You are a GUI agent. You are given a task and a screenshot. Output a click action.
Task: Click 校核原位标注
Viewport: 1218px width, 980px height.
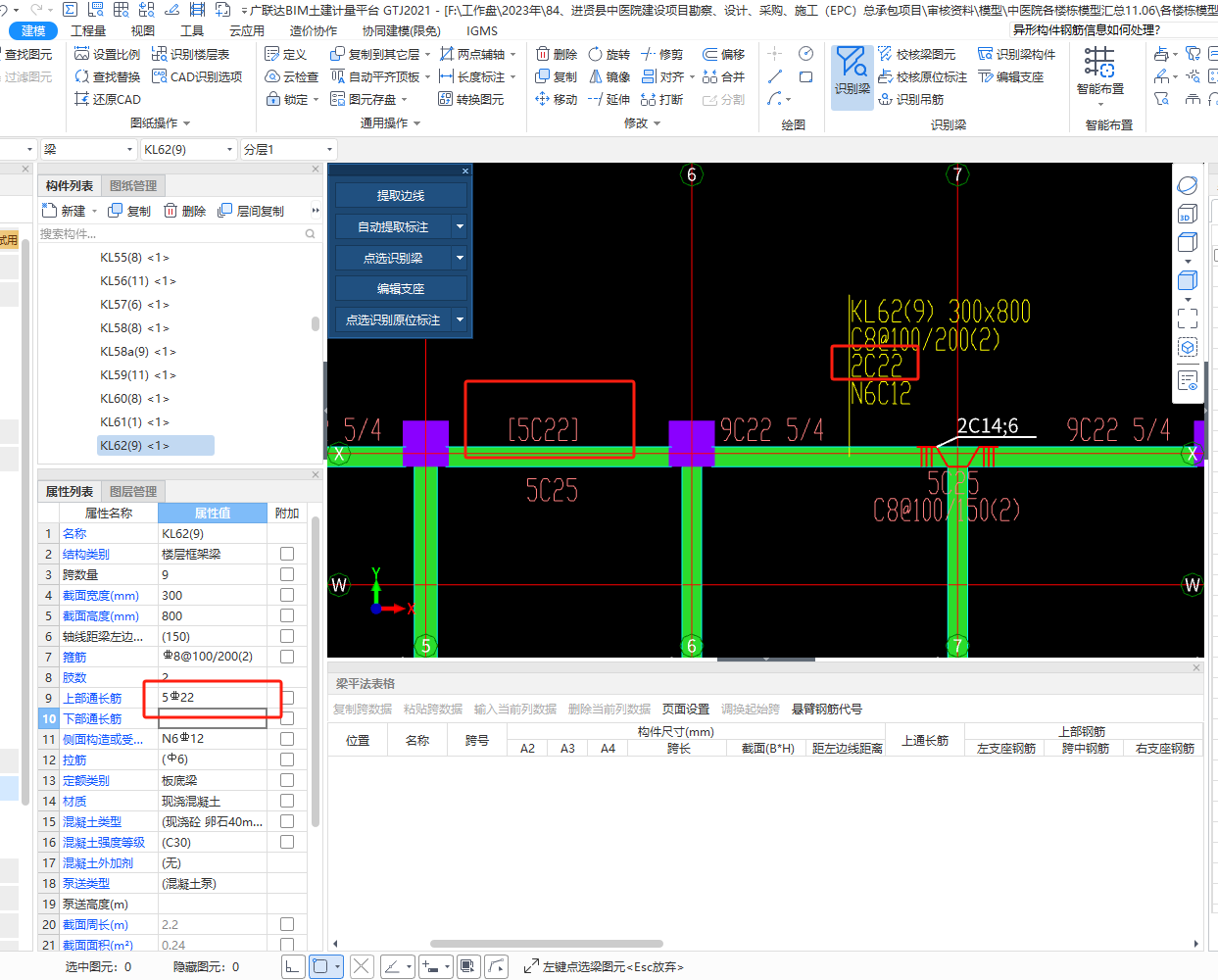(x=922, y=76)
